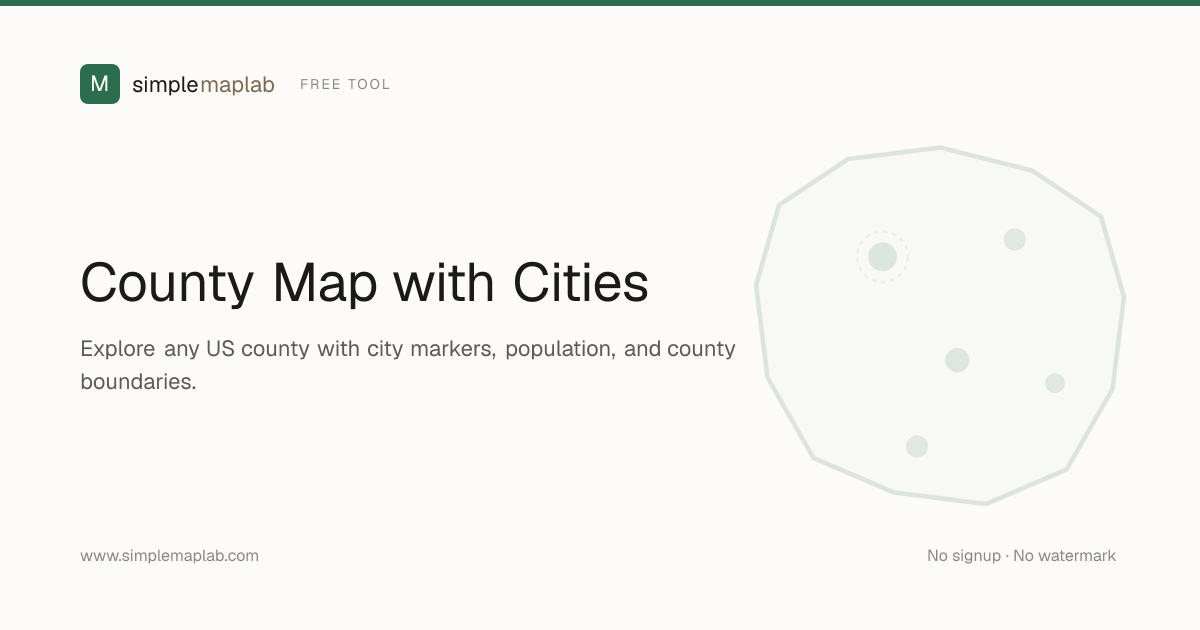The width and height of the screenshot is (1200, 630).
Task: Click the simplemaplab brand name
Action: pos(203,85)
